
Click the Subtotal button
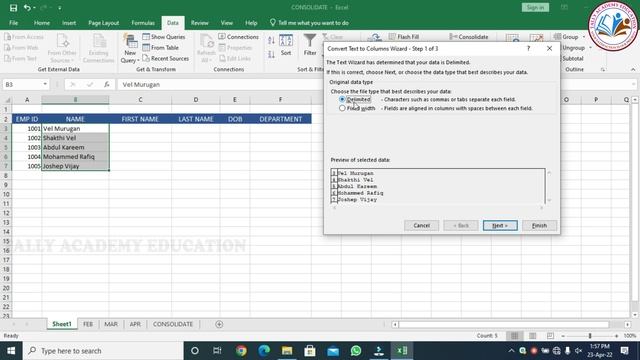point(573,58)
